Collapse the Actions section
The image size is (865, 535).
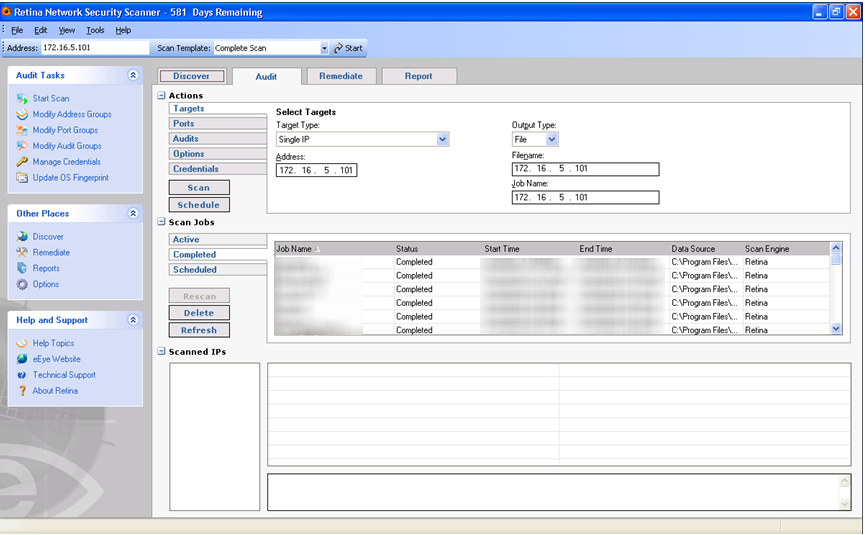161,95
